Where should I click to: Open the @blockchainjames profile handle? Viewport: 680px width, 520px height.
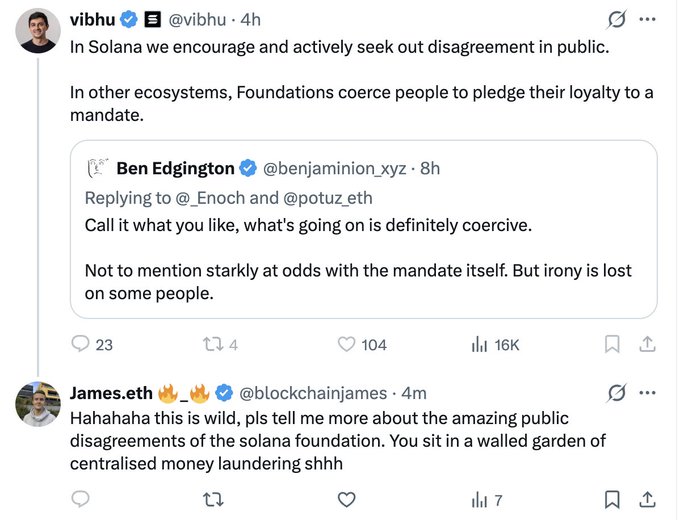[x=315, y=391]
